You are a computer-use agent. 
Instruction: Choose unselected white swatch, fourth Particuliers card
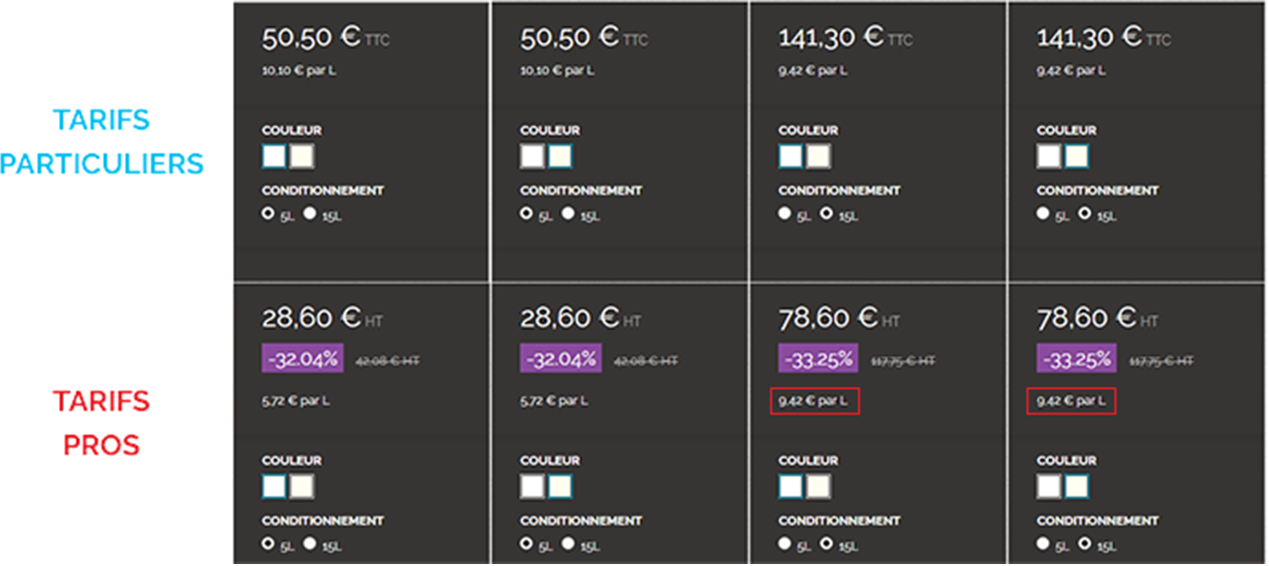pyautogui.click(x=1049, y=156)
